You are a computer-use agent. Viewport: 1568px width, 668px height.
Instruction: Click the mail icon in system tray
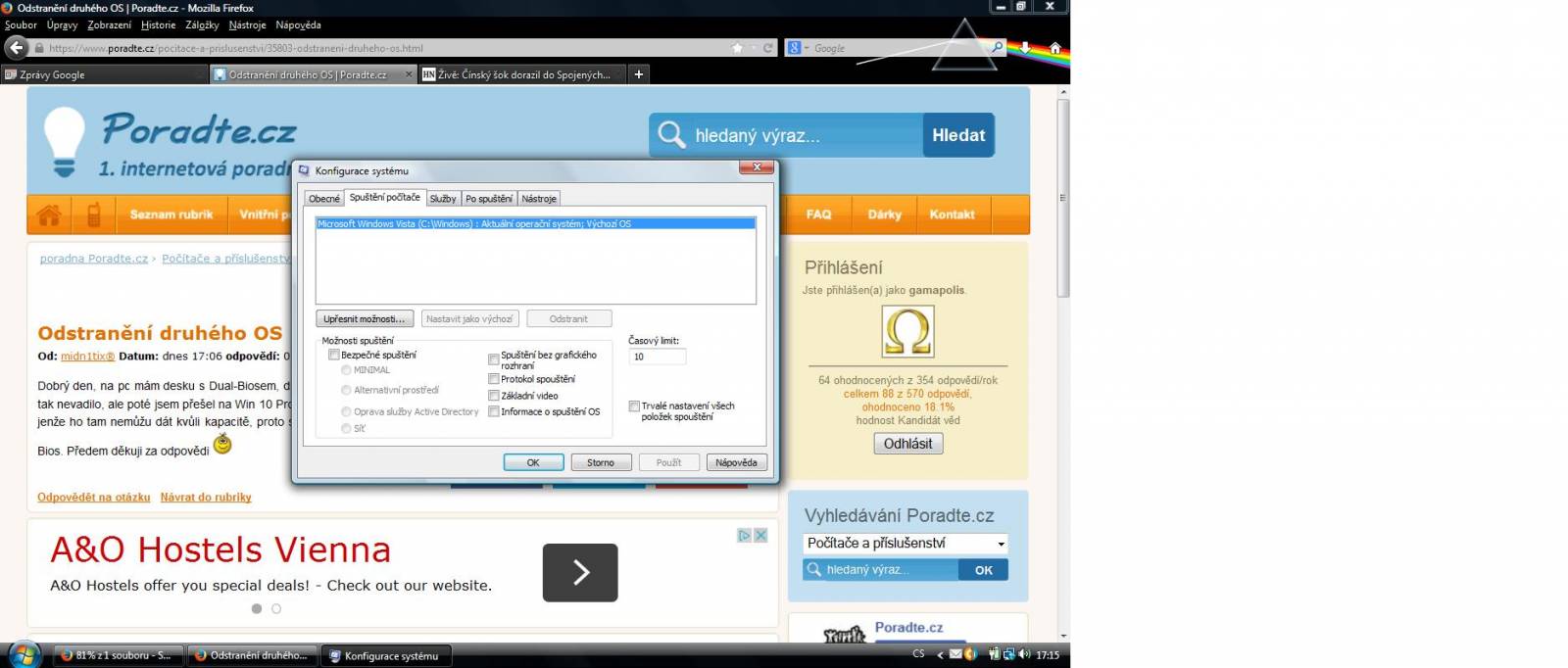955,654
